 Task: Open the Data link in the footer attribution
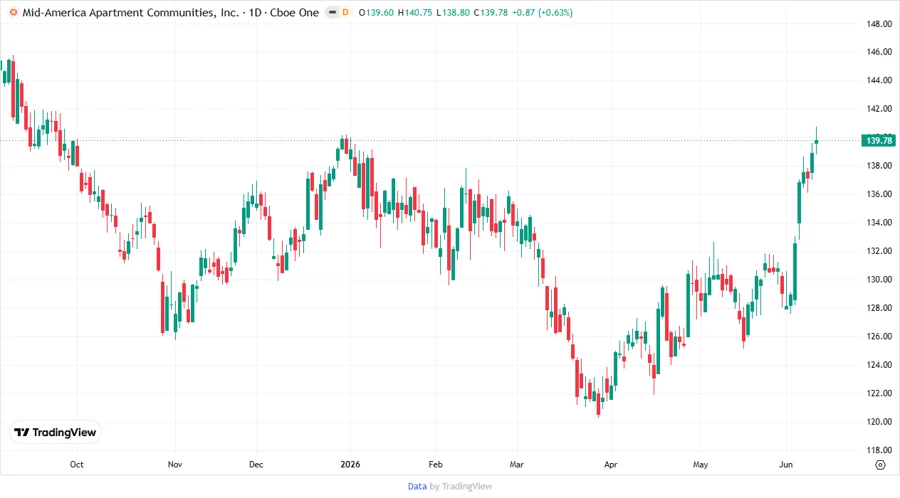click(417, 486)
